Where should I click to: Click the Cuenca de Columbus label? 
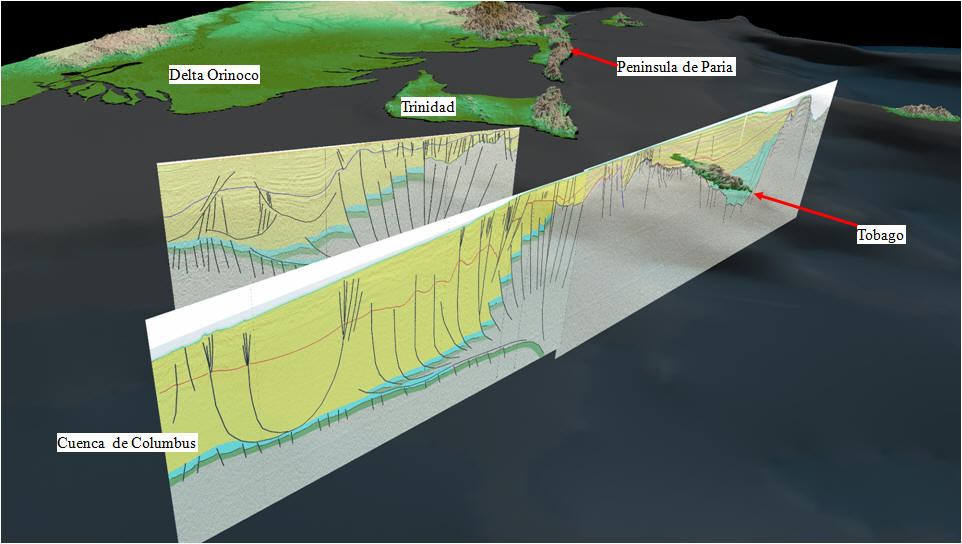[127, 443]
